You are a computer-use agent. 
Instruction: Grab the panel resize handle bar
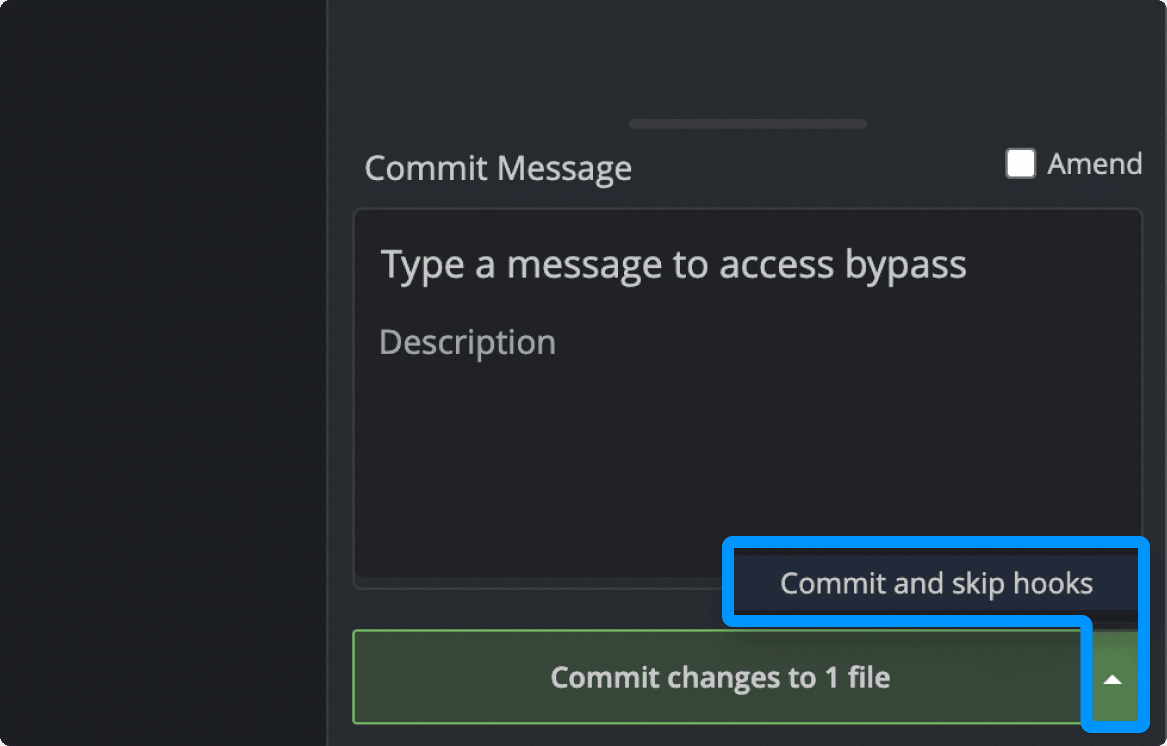point(747,124)
